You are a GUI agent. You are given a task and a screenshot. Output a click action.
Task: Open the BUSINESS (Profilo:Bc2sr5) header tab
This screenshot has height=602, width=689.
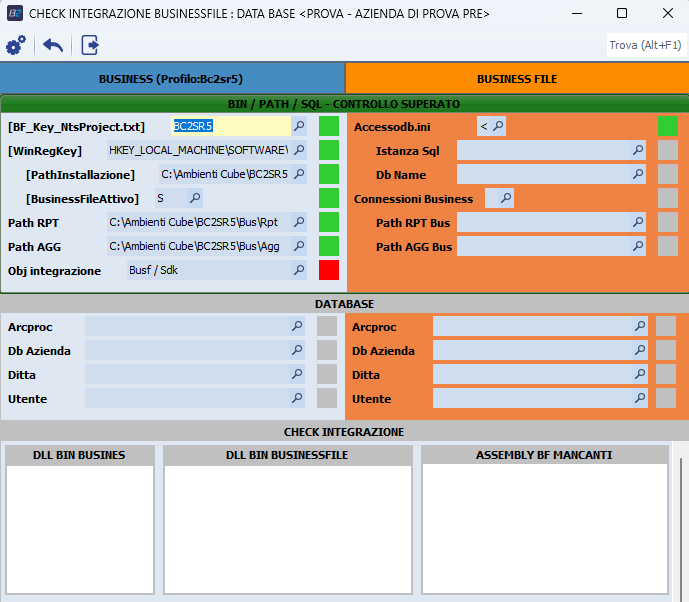pos(171,79)
